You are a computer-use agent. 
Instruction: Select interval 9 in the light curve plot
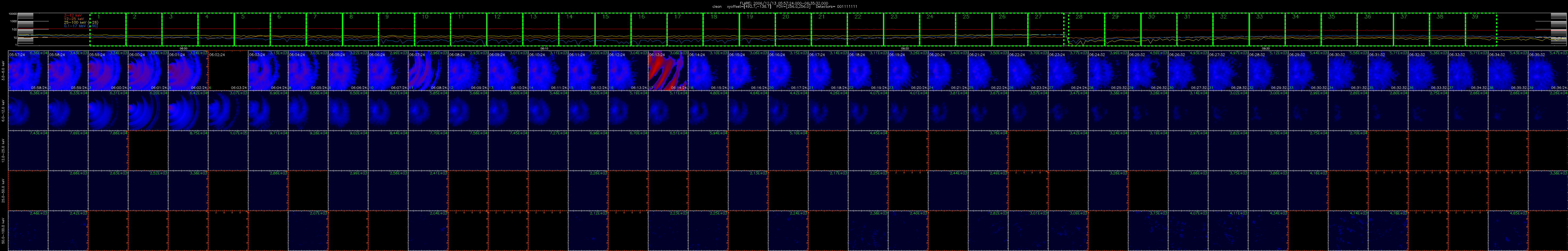[x=396, y=29]
